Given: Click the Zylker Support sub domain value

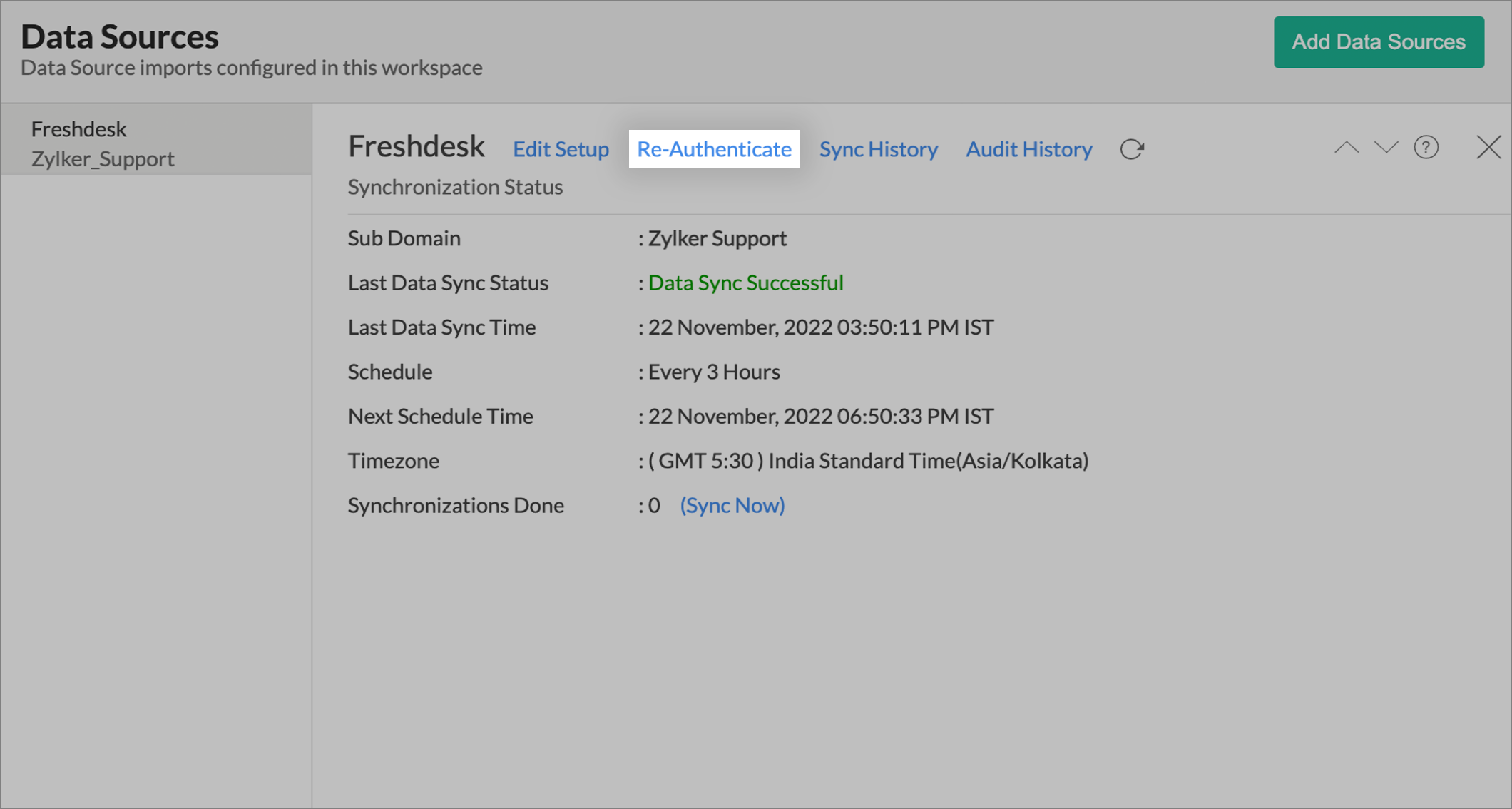Looking at the screenshot, I should [x=717, y=238].
